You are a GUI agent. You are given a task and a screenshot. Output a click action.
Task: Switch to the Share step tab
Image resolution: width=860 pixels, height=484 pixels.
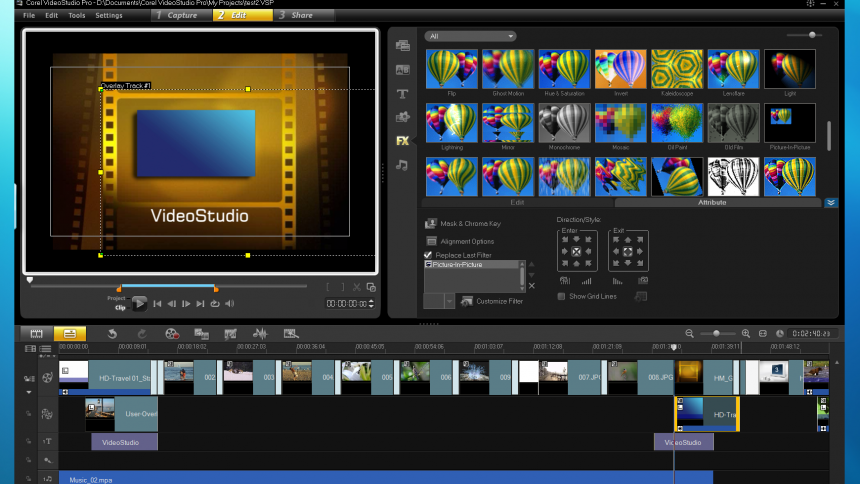pyautogui.click(x=302, y=15)
